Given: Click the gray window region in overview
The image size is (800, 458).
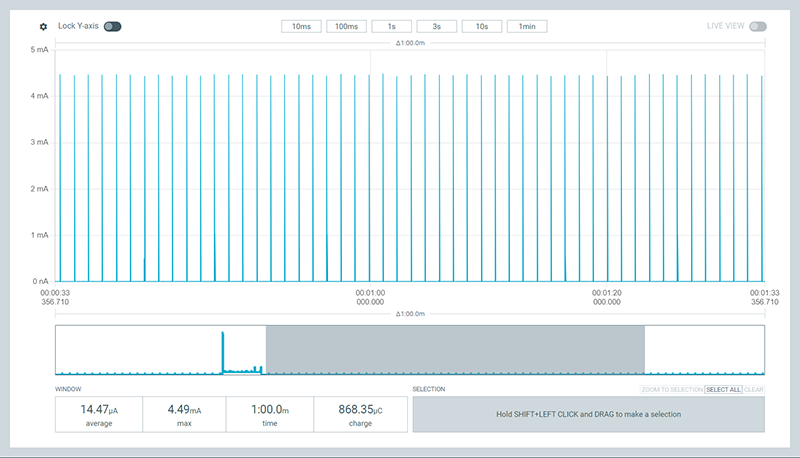Looking at the screenshot, I should coord(455,350).
